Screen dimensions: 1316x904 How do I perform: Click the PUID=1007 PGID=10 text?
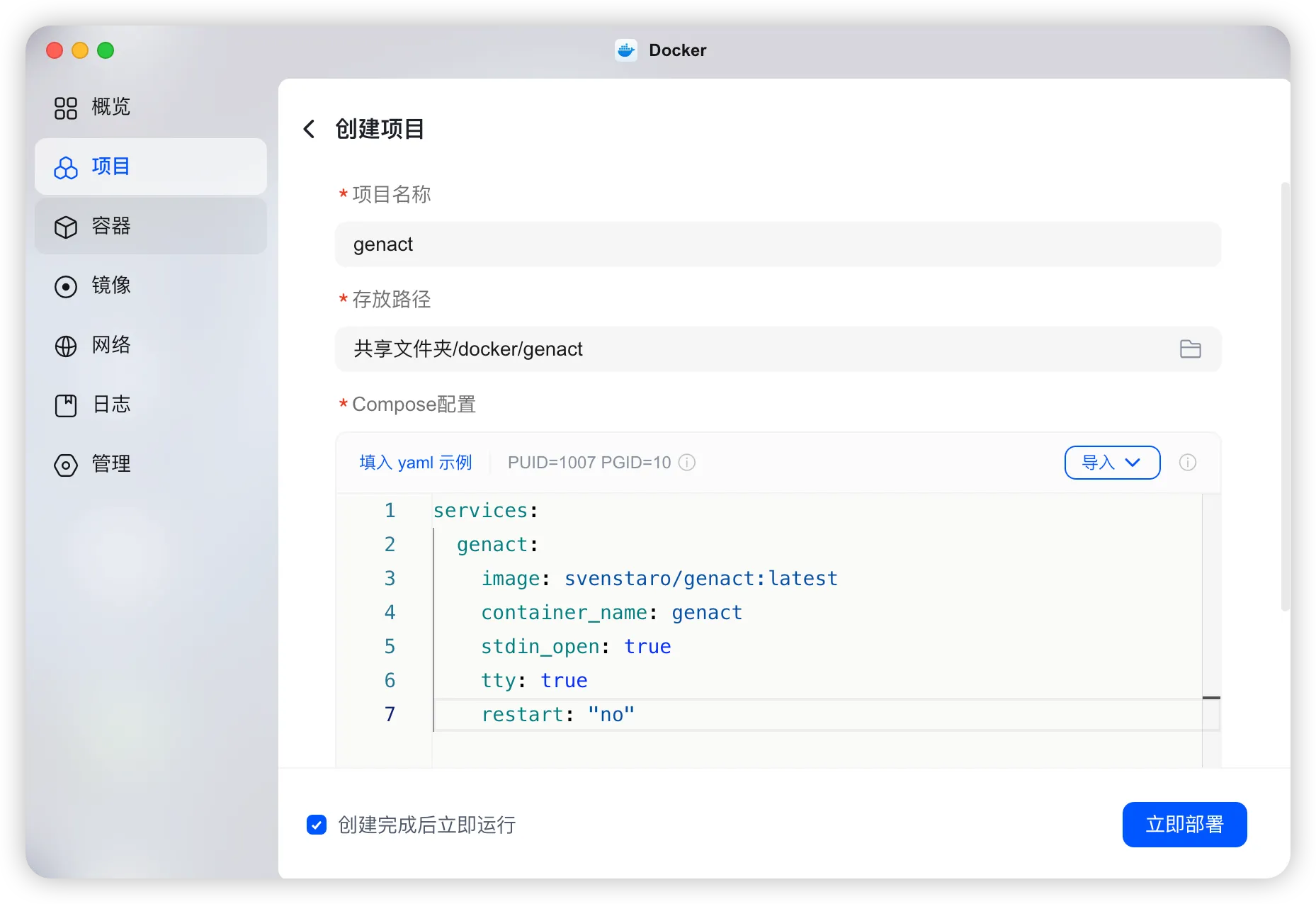pos(589,463)
